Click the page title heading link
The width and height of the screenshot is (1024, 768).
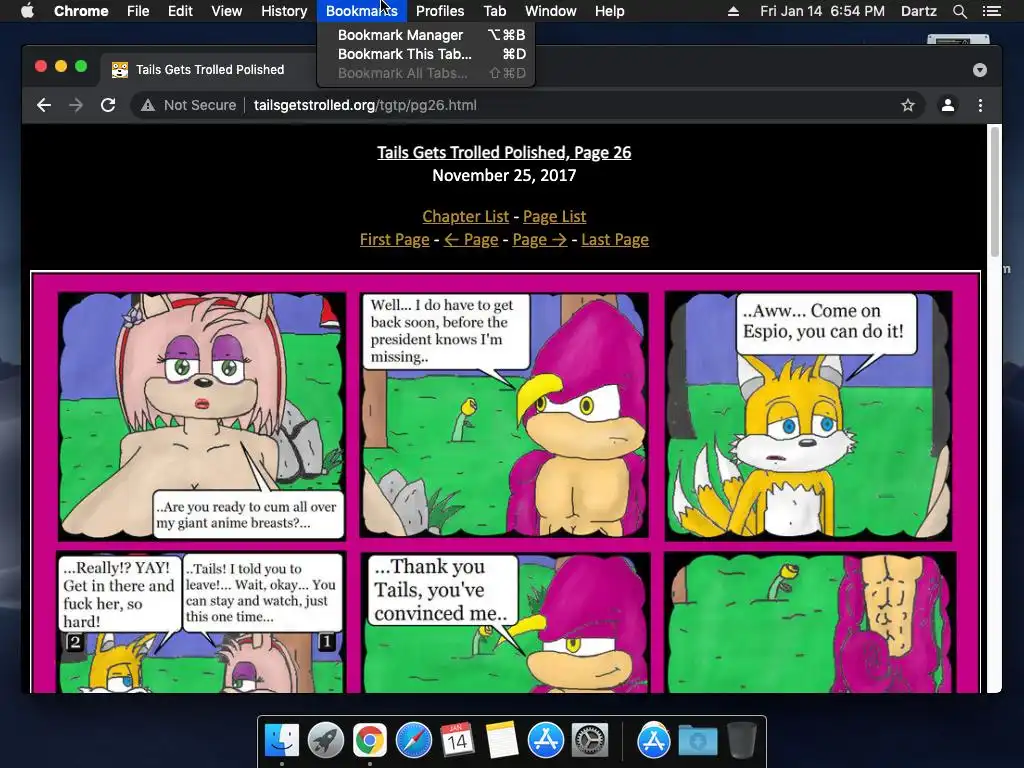tap(504, 152)
